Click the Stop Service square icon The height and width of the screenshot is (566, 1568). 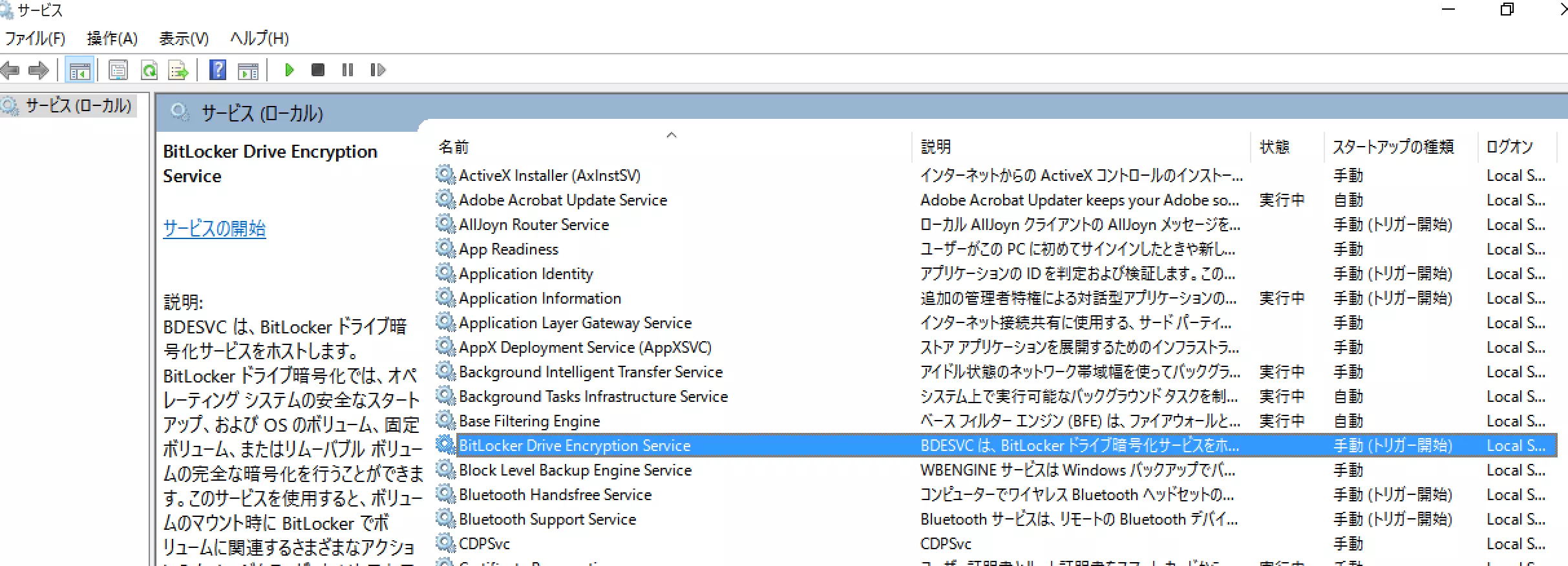(x=317, y=70)
